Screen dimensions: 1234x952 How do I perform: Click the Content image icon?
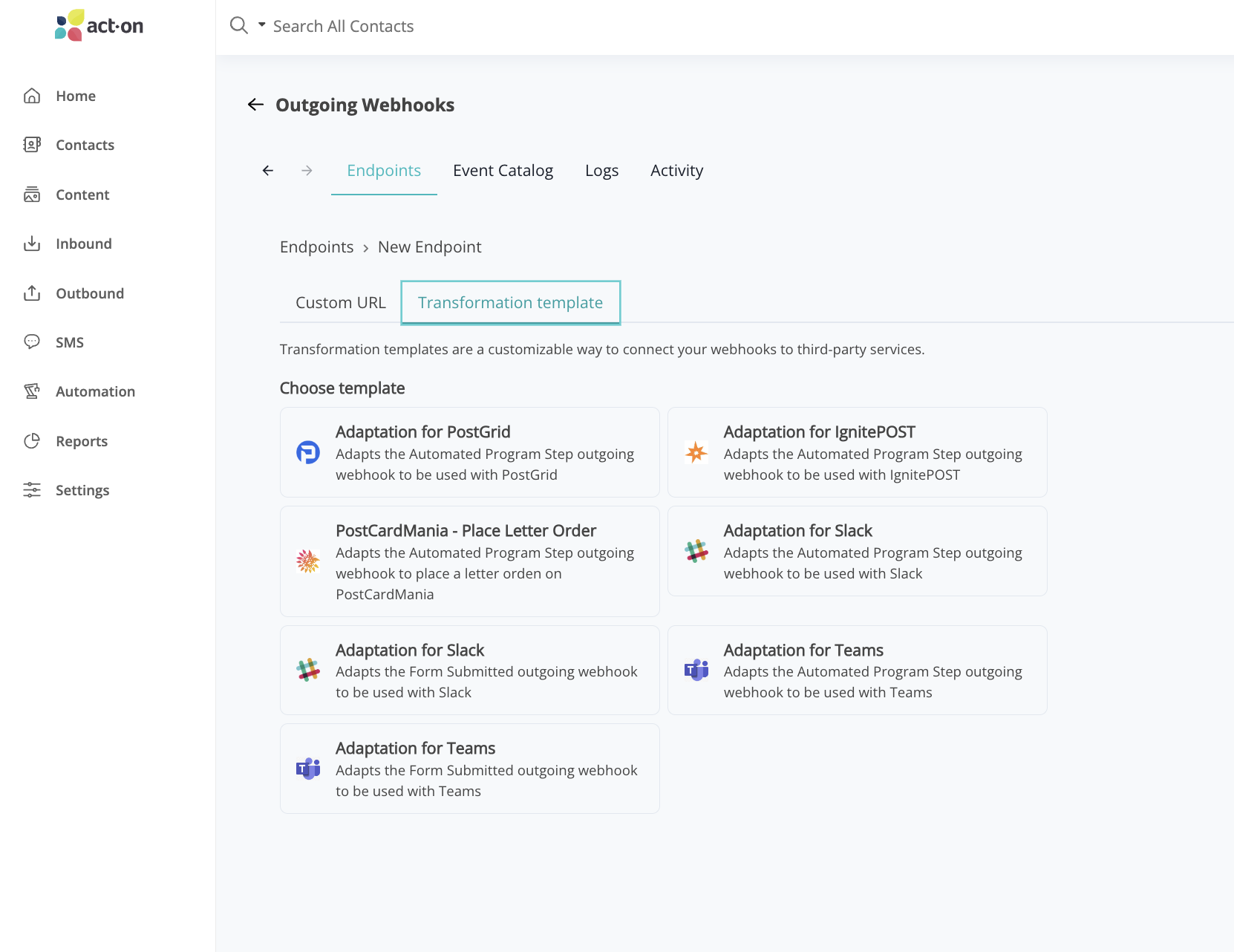click(32, 195)
